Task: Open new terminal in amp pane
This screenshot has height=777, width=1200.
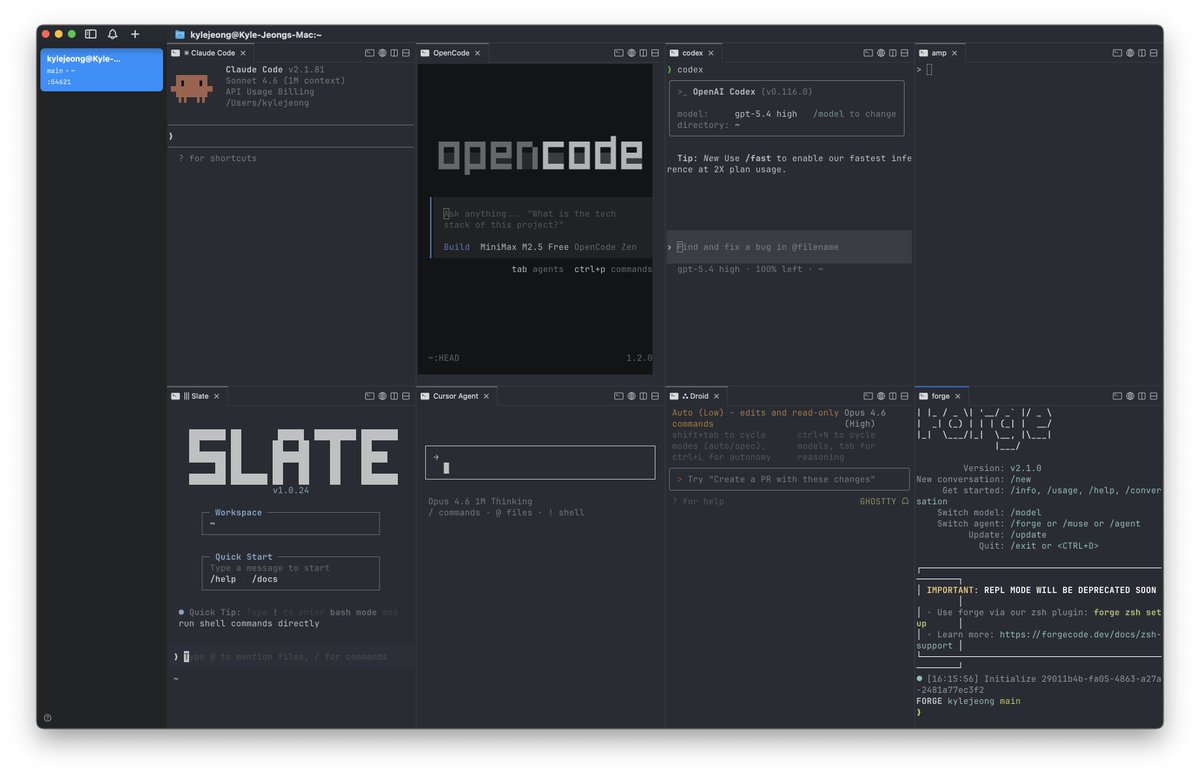Action: pos(1117,53)
